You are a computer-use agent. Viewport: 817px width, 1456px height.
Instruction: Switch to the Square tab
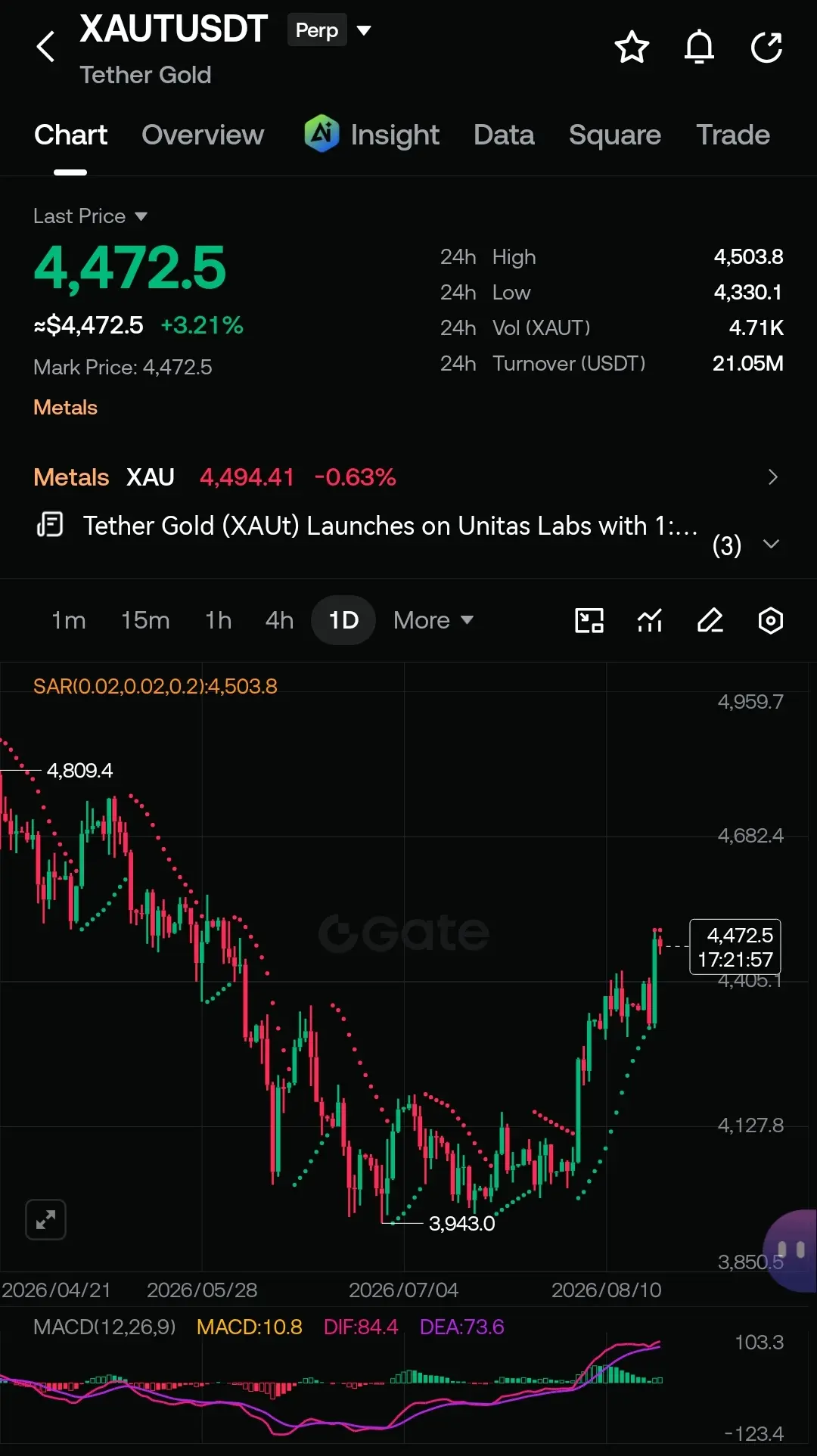[x=615, y=135]
